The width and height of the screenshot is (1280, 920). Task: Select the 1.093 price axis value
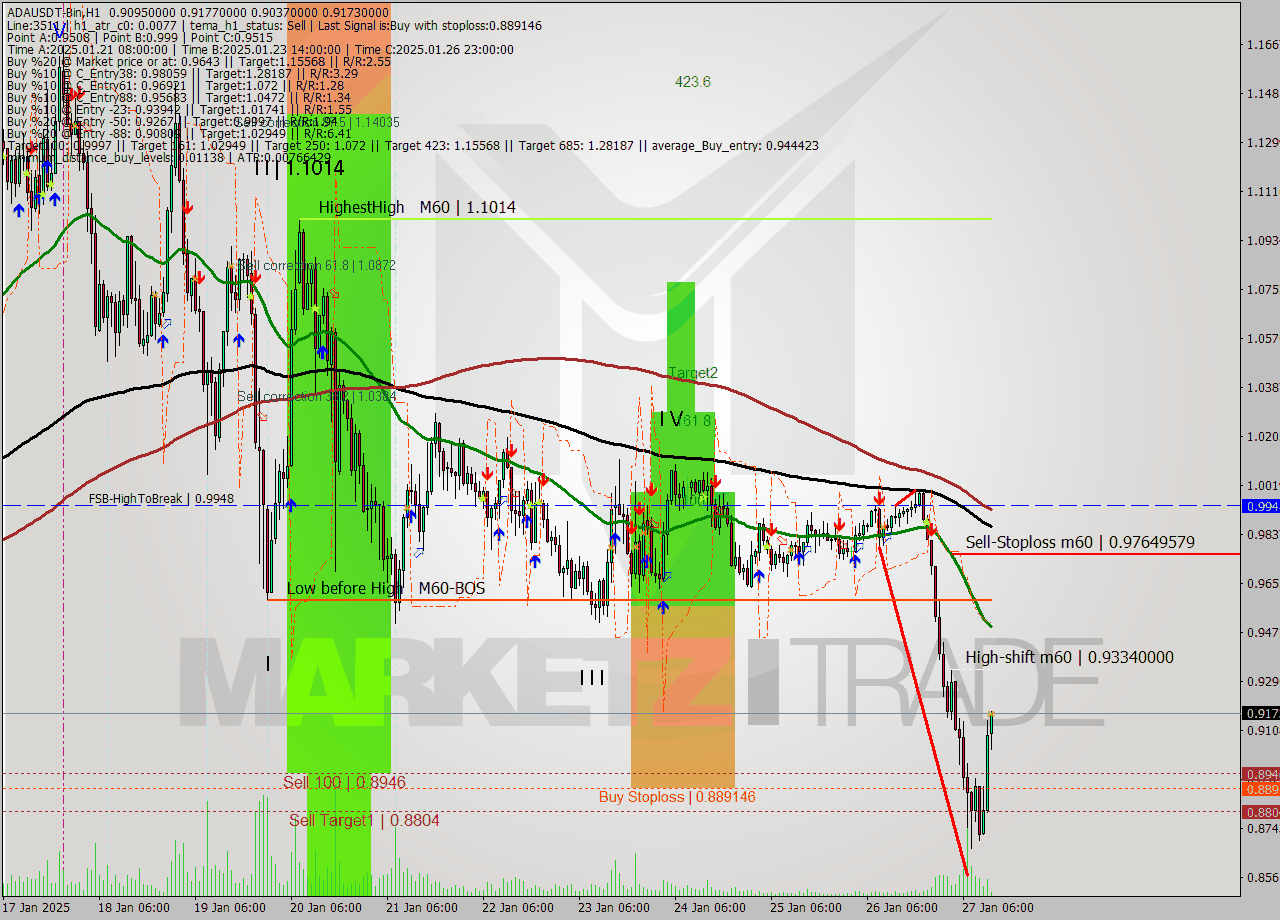[1262, 240]
